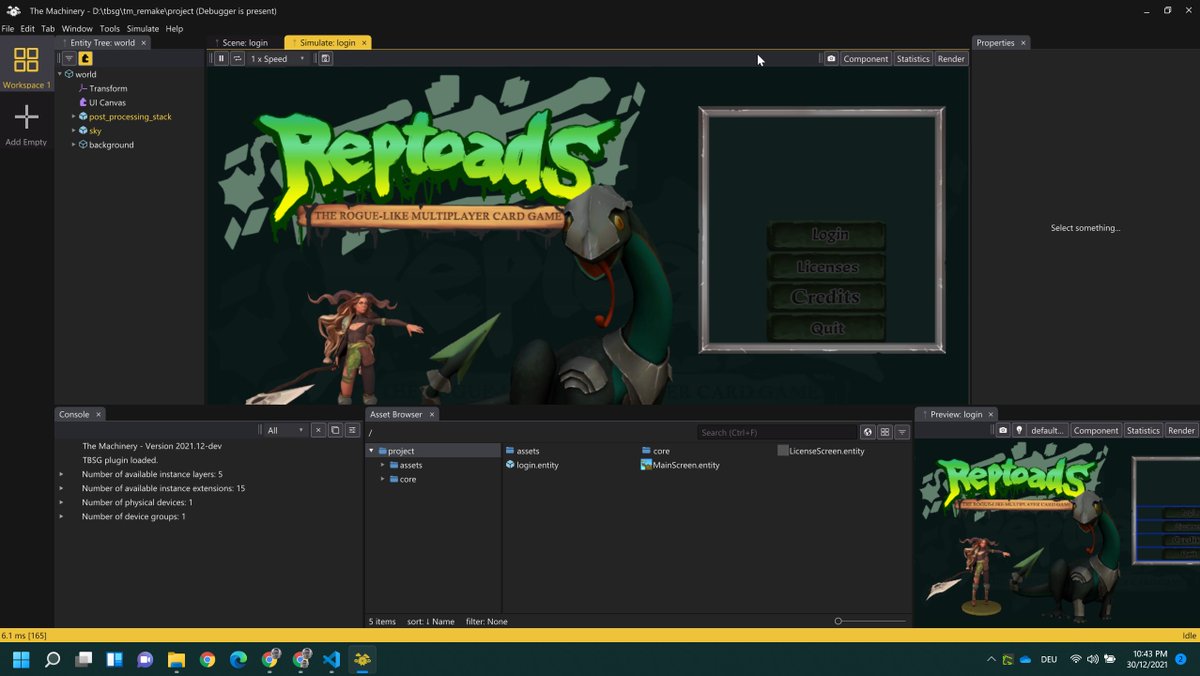Adjust the Asset Browser thumbnail size slider
The width and height of the screenshot is (1200, 676).
pos(870,621)
